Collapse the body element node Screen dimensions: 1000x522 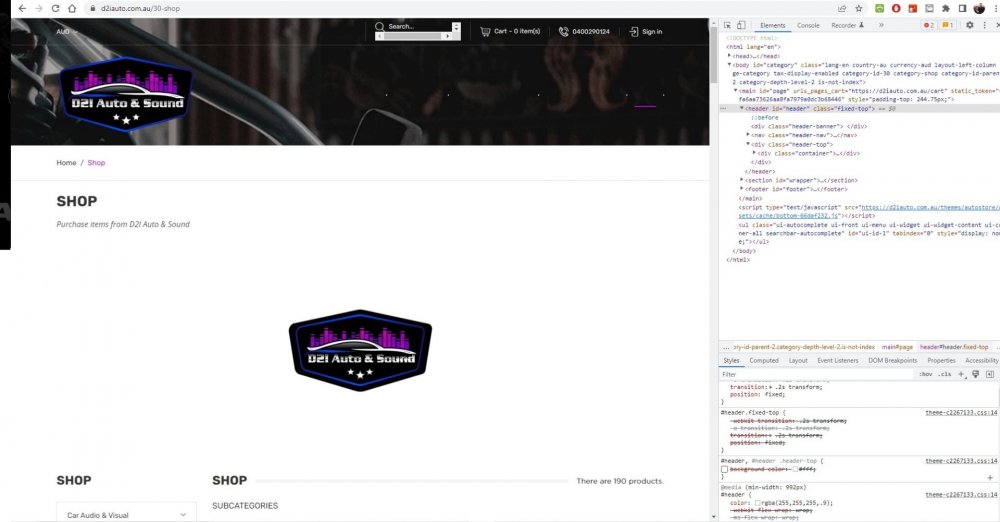[730, 64]
